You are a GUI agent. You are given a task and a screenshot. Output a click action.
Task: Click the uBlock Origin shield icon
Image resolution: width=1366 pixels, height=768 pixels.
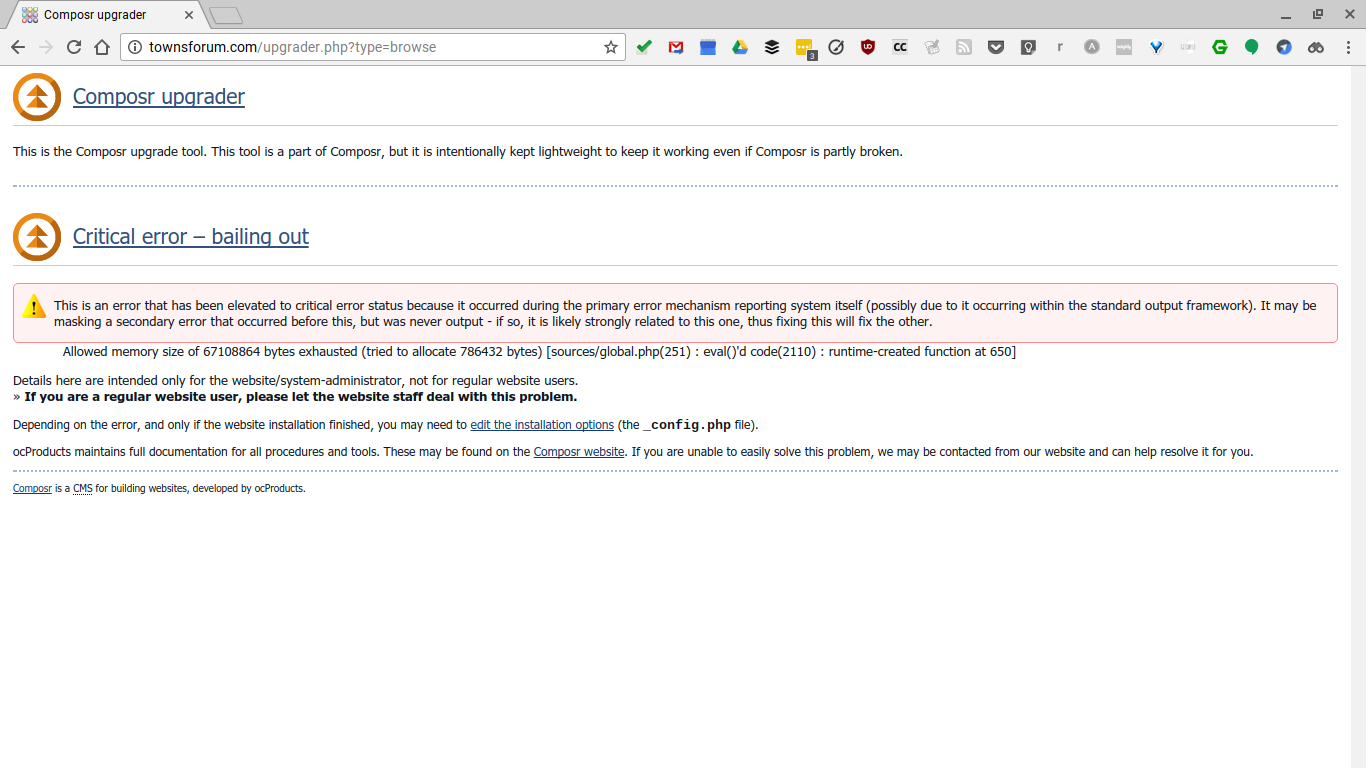[x=868, y=47]
